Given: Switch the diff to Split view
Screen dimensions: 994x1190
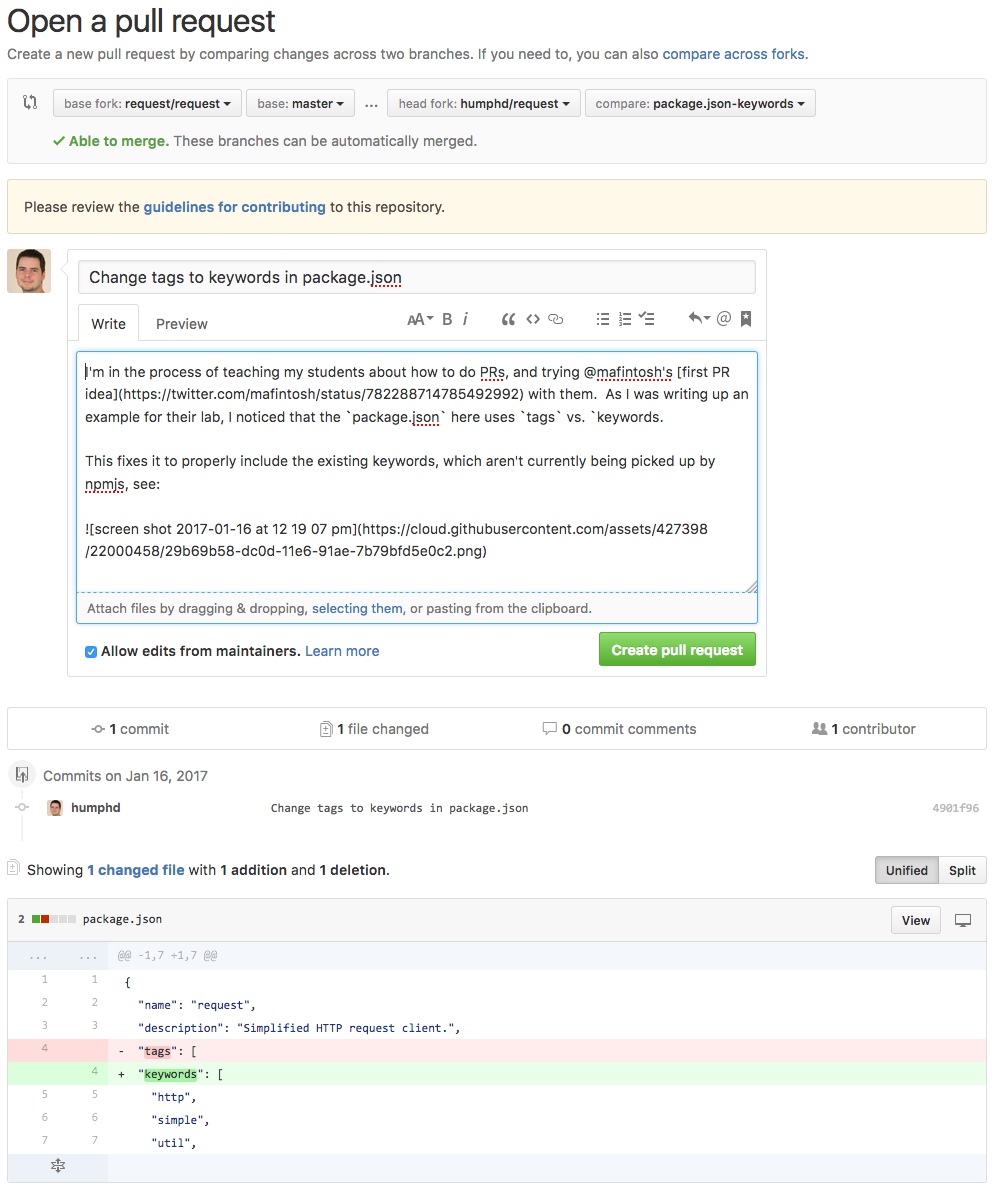Looking at the screenshot, I should pos(961,870).
